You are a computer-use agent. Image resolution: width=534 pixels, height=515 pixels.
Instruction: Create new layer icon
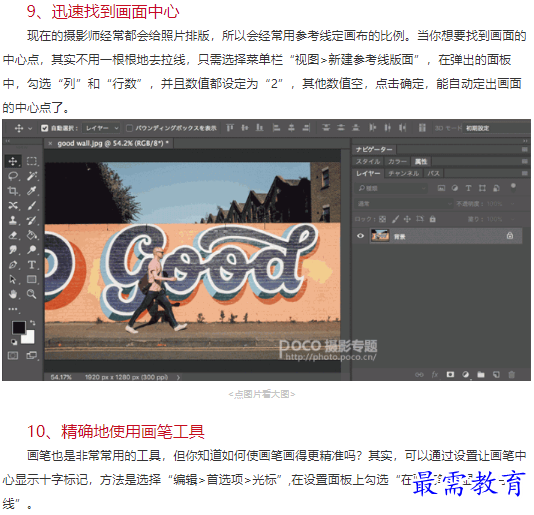[496, 374]
